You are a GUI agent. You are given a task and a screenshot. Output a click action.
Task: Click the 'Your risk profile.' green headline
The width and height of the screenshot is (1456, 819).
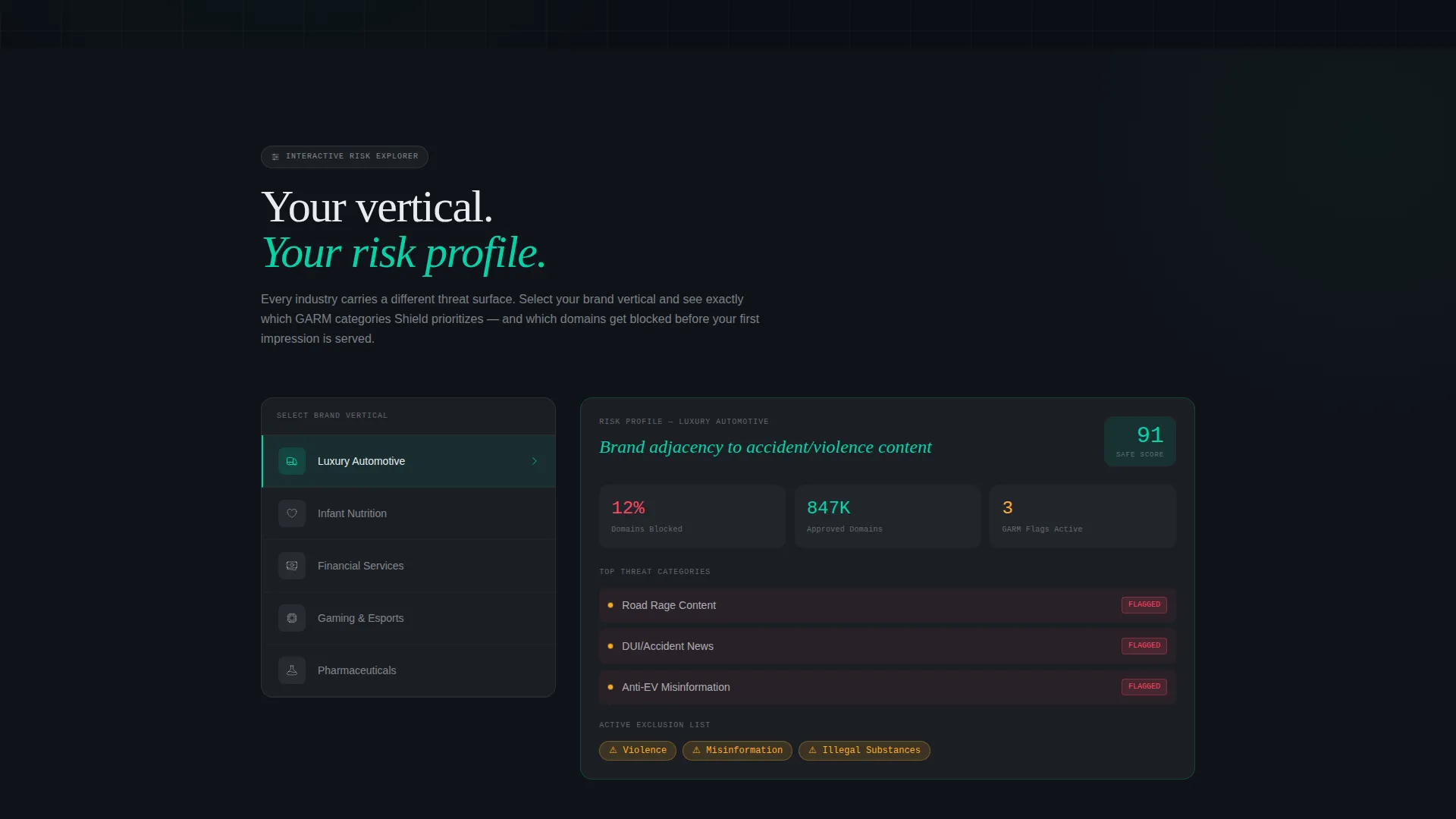(403, 253)
